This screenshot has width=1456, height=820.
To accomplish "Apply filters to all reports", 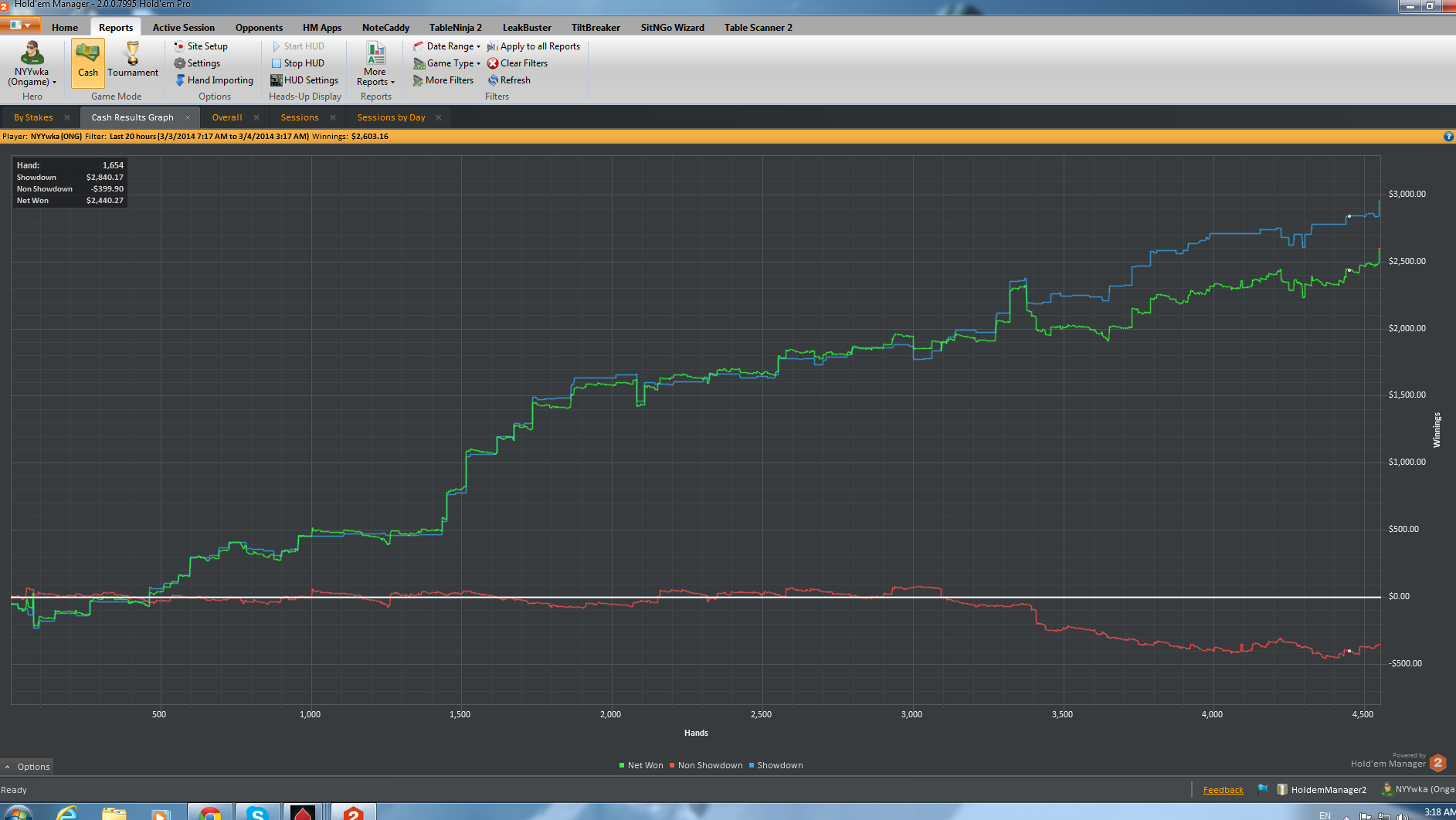I will 533,46.
